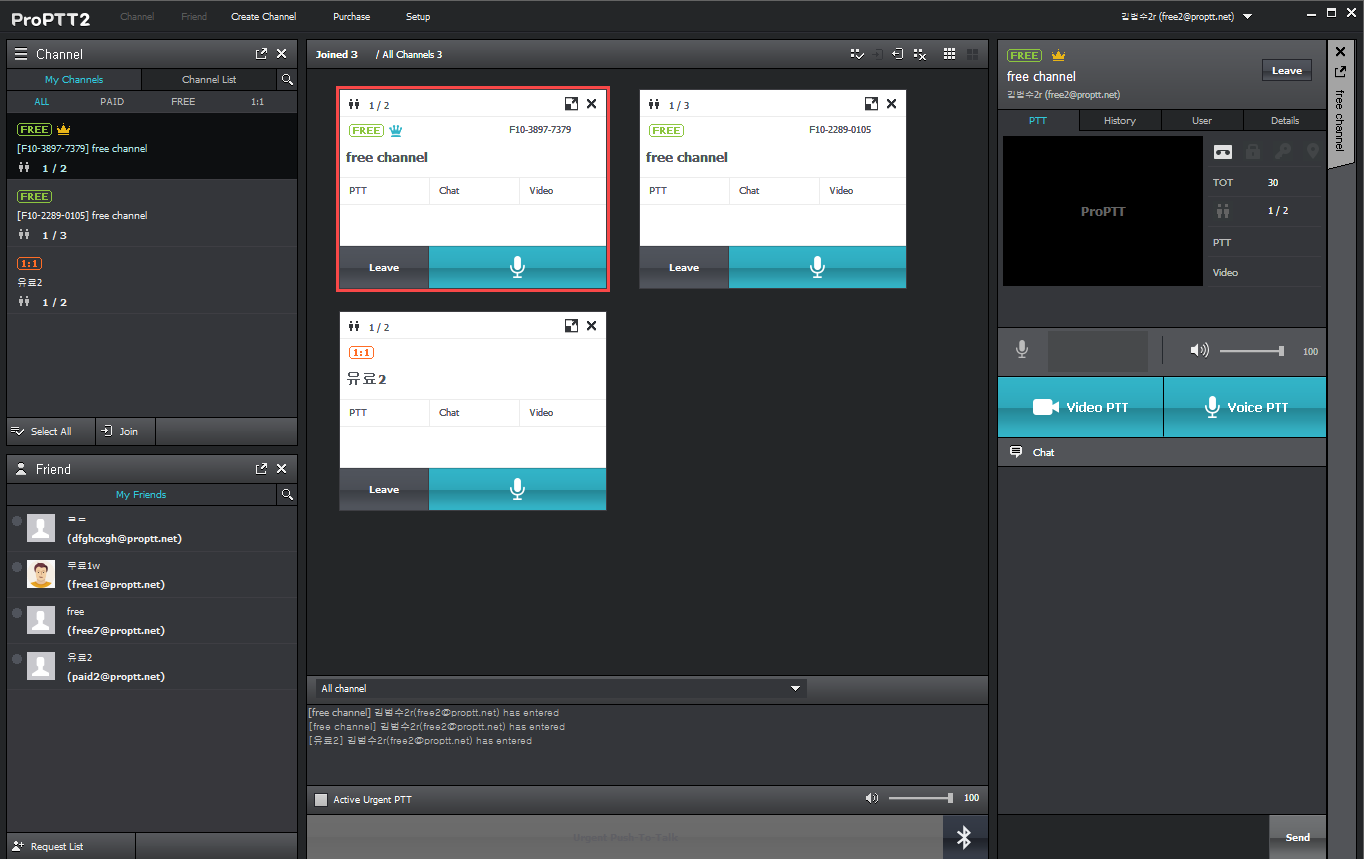Screen dimensions: 1364x859
Task: Open the Channel List tab
Action: [209, 79]
